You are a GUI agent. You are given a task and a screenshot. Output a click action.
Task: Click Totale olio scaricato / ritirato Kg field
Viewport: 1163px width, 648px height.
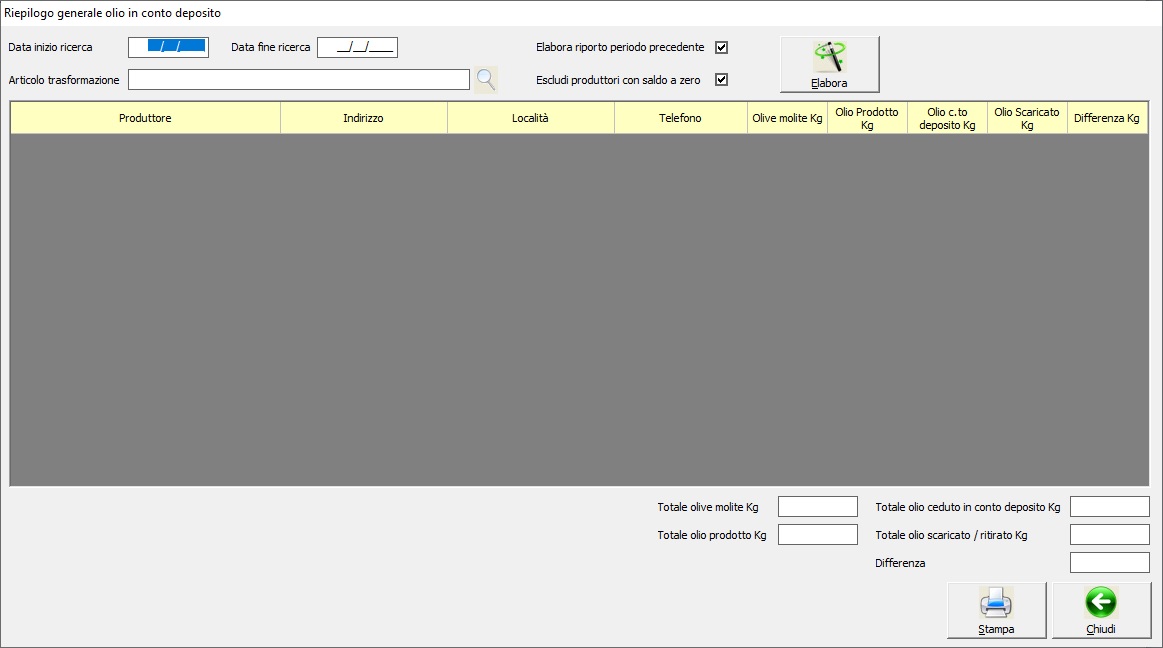point(1110,535)
